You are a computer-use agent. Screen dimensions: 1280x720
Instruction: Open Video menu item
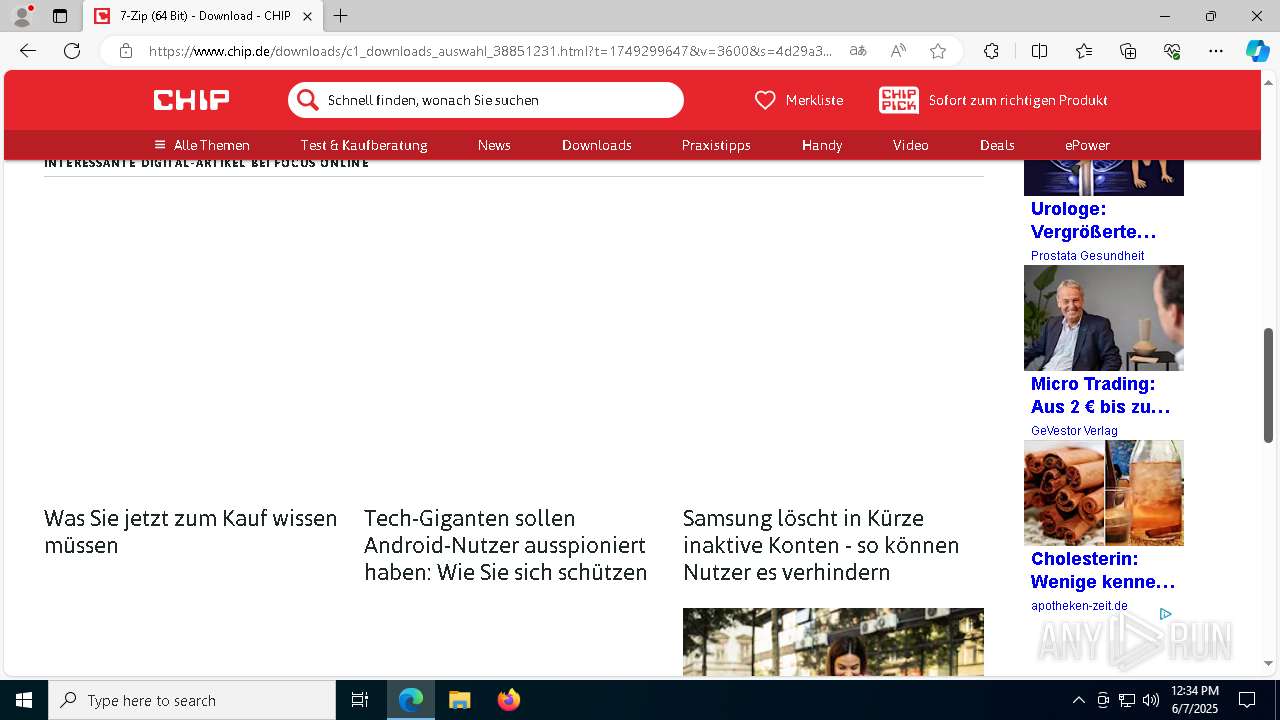[911, 145]
